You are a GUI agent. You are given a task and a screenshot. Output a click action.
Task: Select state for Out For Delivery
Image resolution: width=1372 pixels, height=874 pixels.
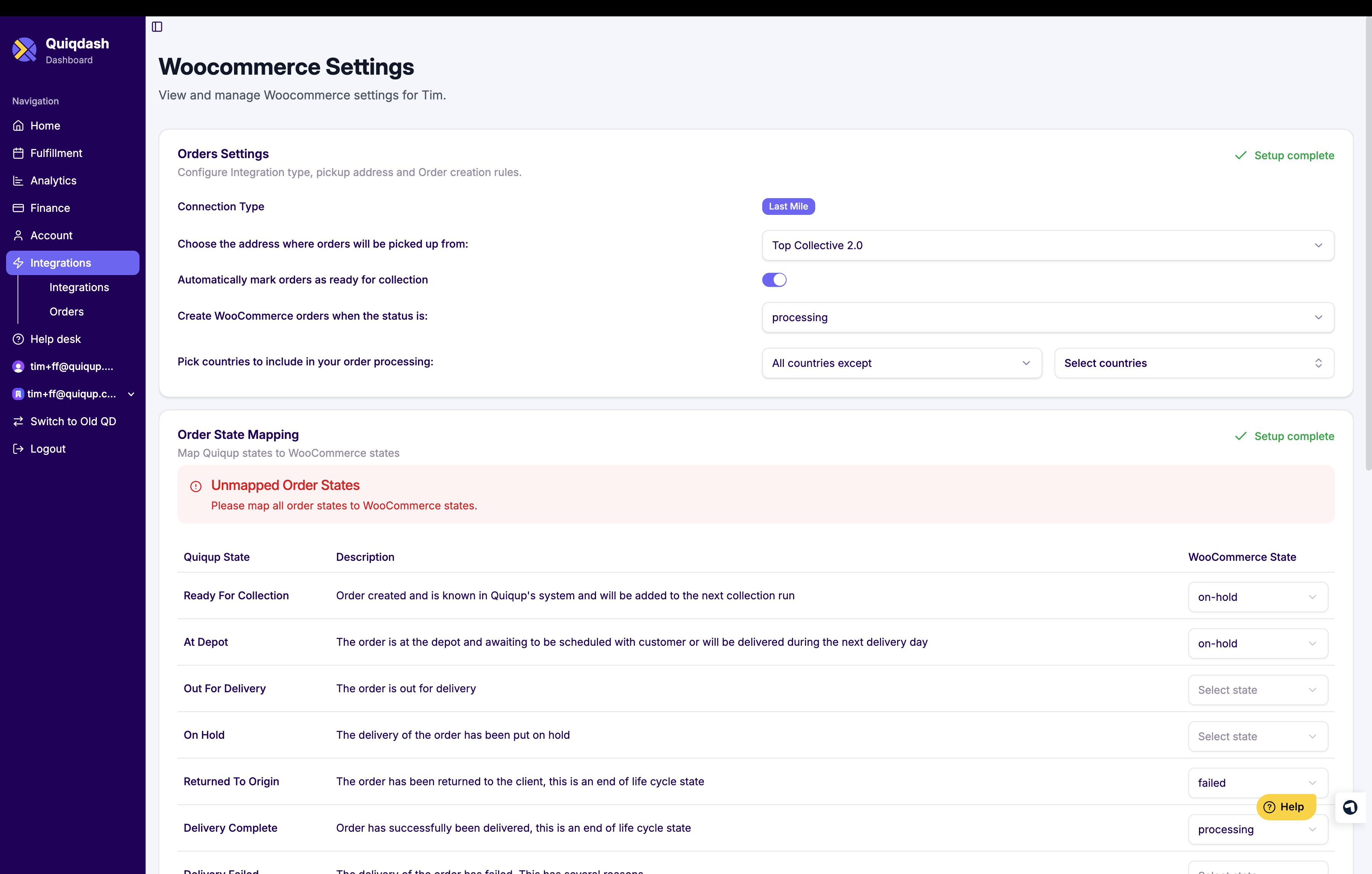(x=1258, y=690)
